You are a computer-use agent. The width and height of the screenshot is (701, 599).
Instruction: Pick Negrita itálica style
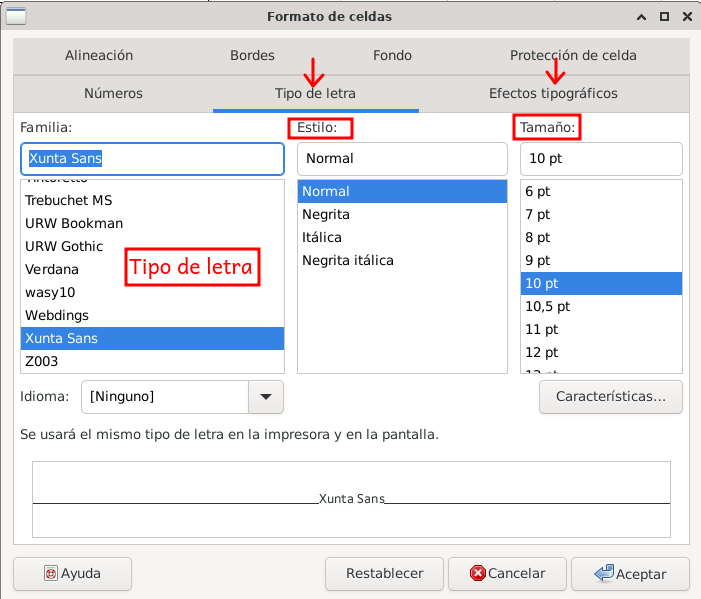click(x=402, y=261)
